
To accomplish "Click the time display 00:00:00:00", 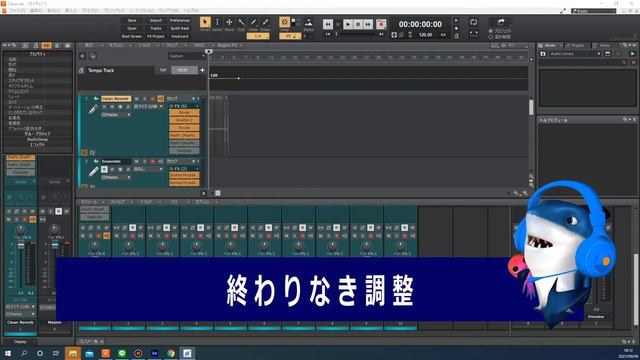I will (420, 24).
